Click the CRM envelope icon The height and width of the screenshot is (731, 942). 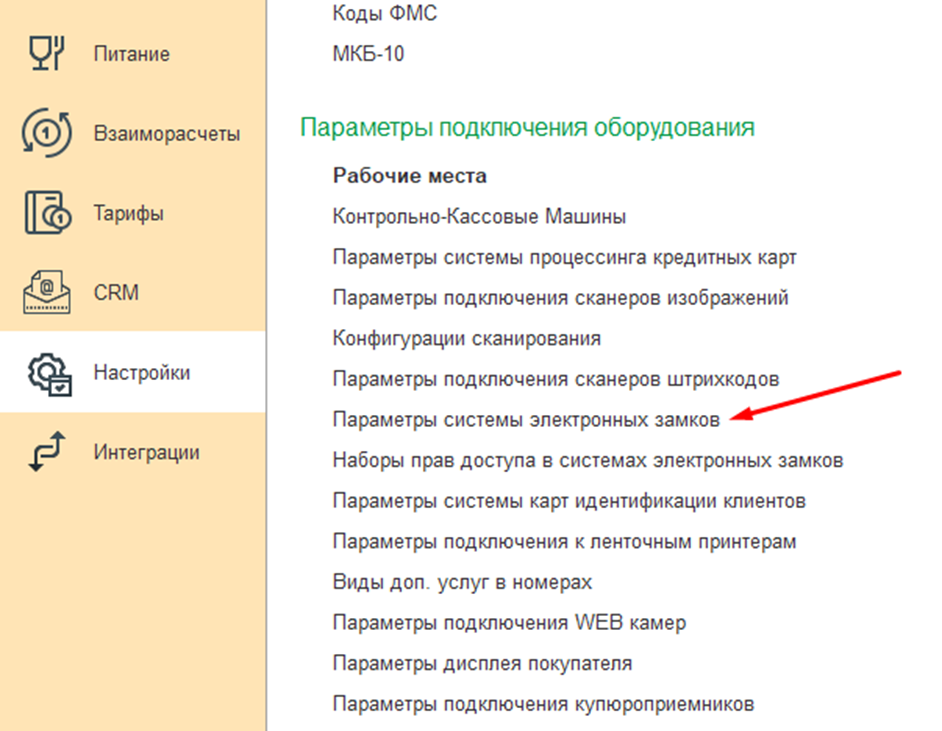pyautogui.click(x=47, y=293)
